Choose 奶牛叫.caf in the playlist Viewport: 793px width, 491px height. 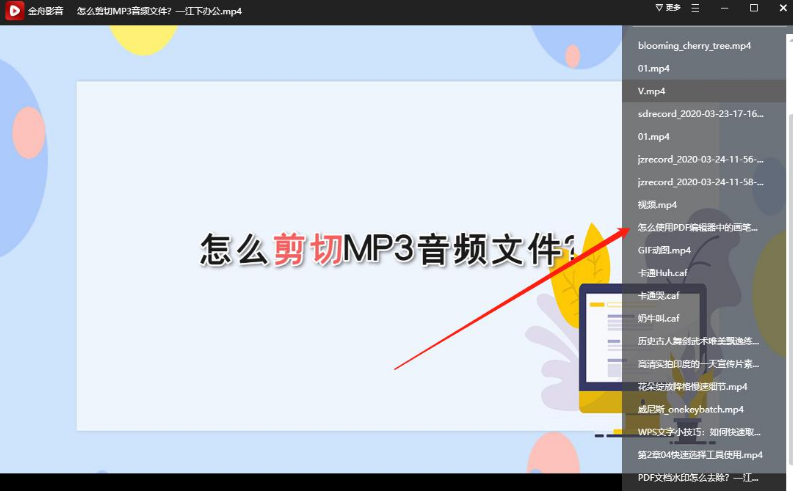pyautogui.click(x=658, y=318)
